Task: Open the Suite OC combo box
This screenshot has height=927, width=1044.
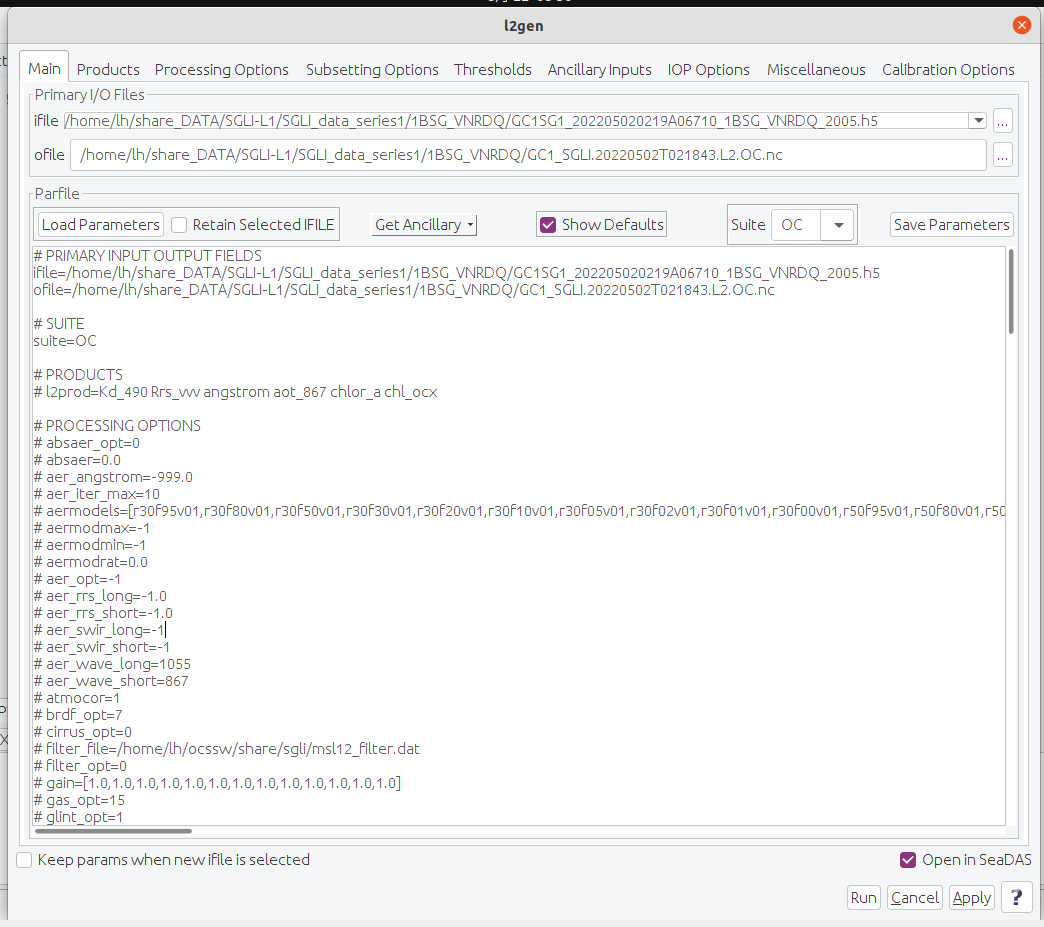Action: (x=837, y=225)
